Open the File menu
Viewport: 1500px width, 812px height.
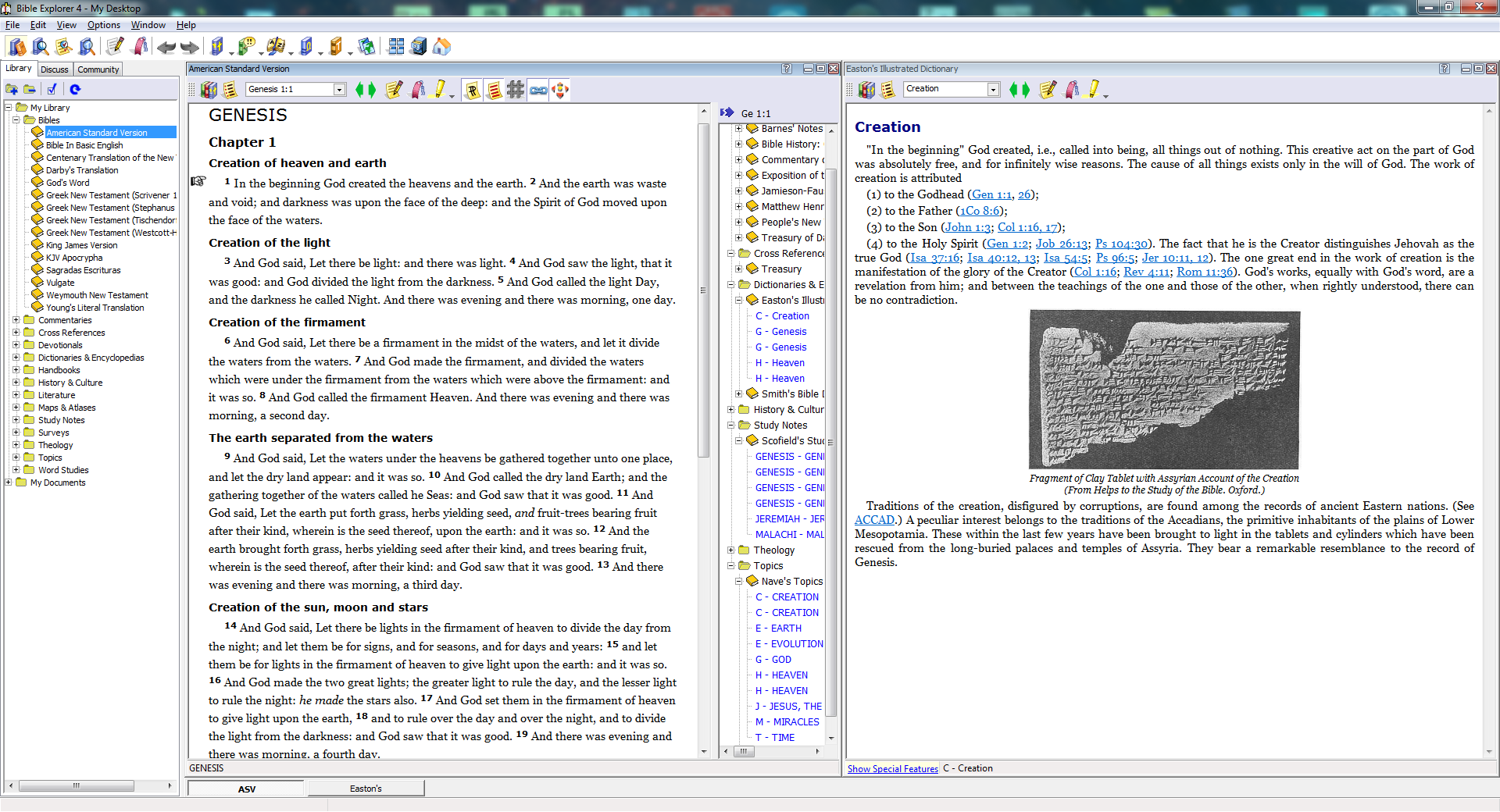[12, 25]
